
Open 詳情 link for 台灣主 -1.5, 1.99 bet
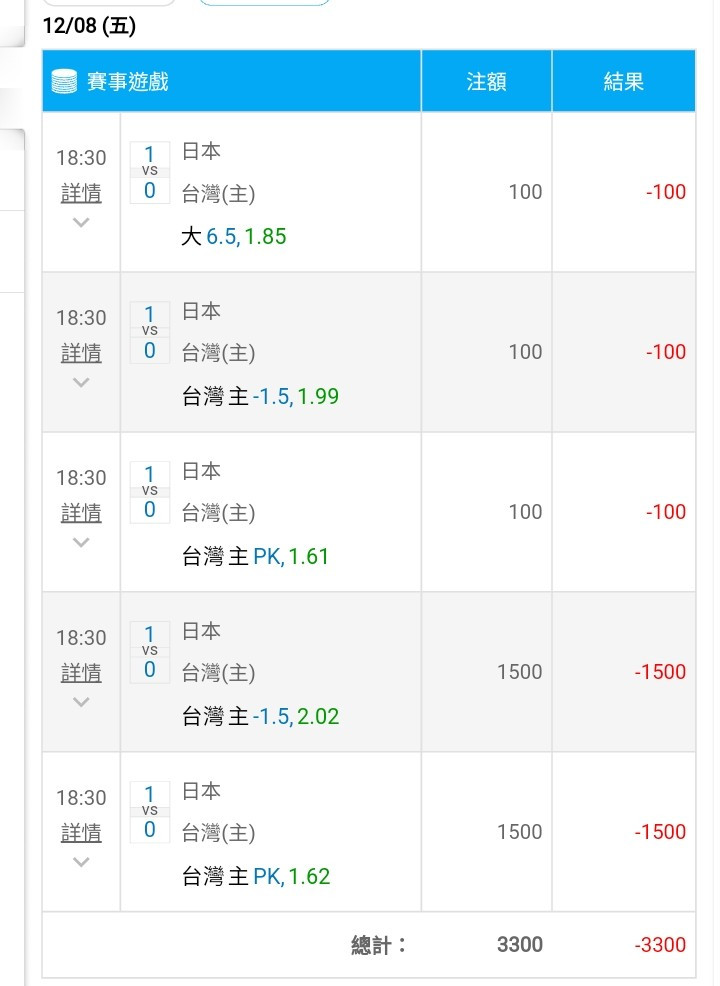(81, 353)
